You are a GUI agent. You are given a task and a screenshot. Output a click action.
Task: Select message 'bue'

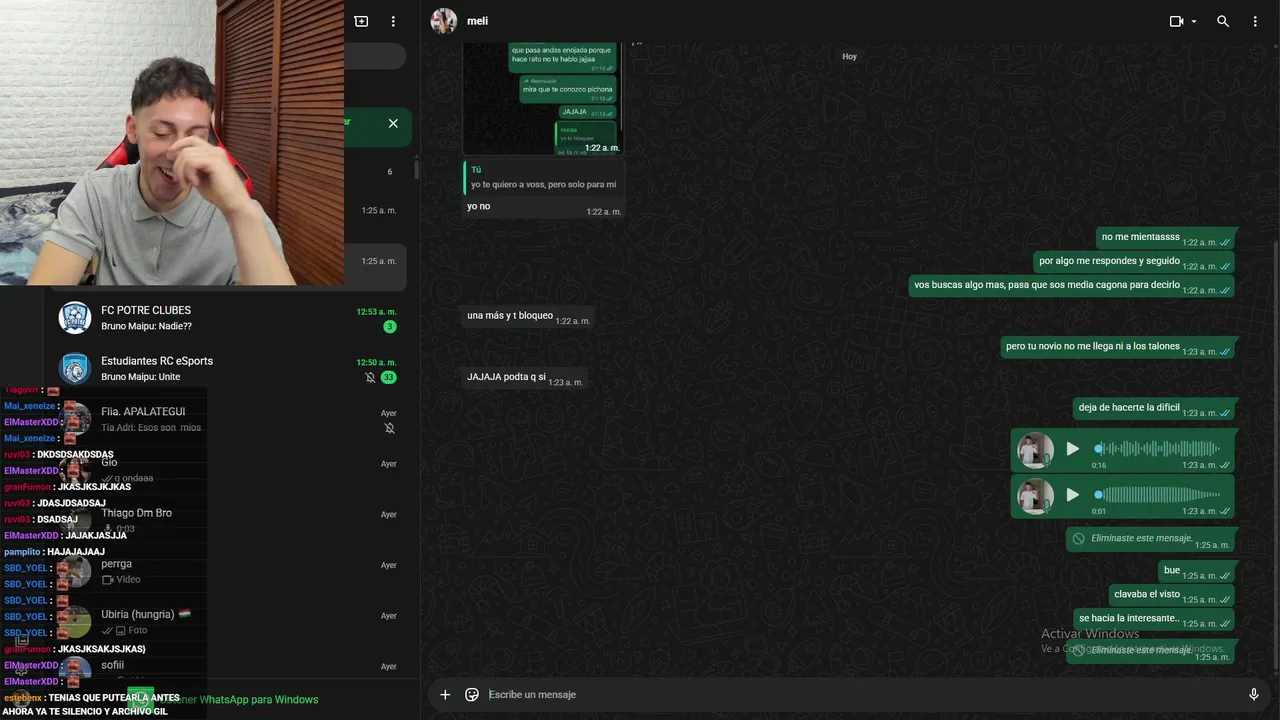(1197, 571)
